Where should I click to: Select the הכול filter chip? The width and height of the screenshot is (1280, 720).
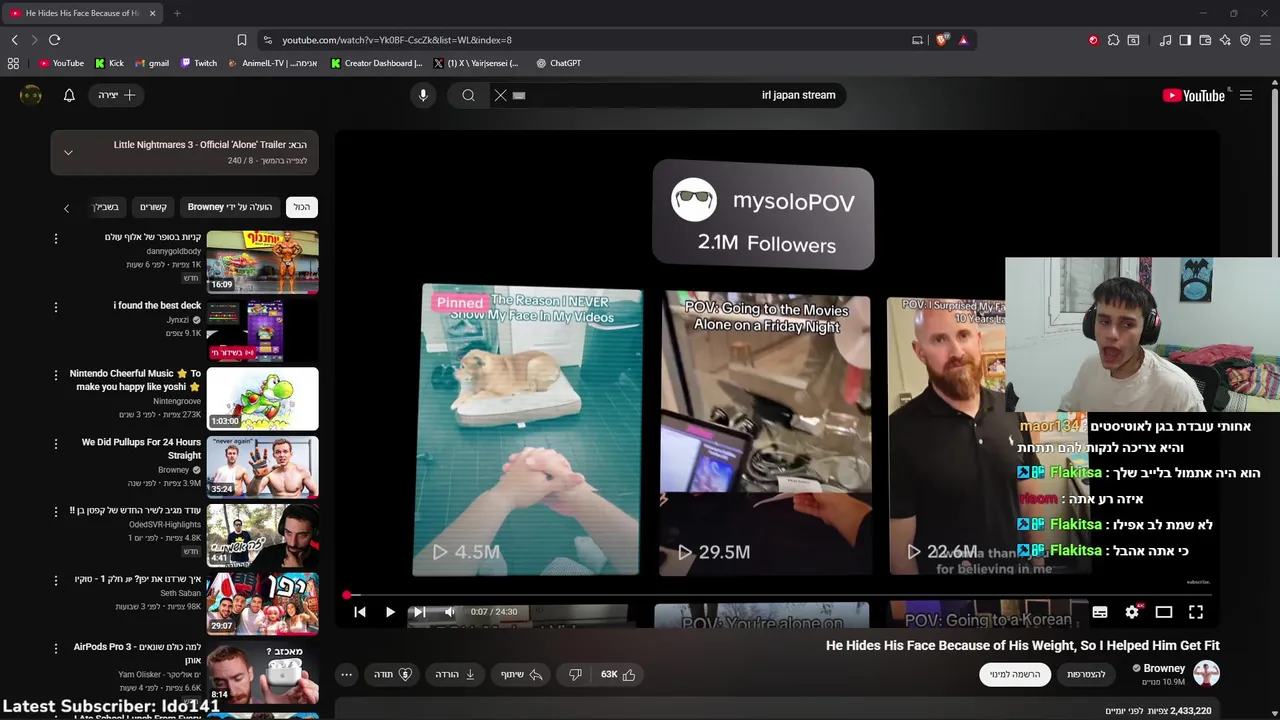coord(302,207)
